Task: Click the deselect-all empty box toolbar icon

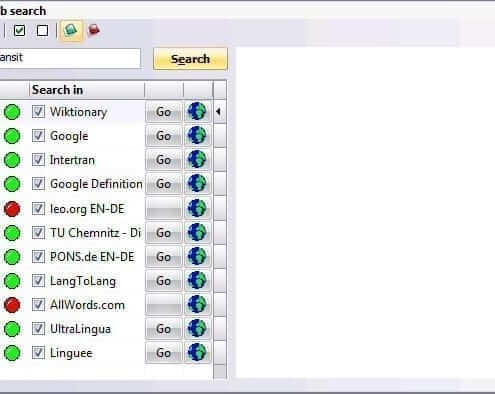Action: 42,31
